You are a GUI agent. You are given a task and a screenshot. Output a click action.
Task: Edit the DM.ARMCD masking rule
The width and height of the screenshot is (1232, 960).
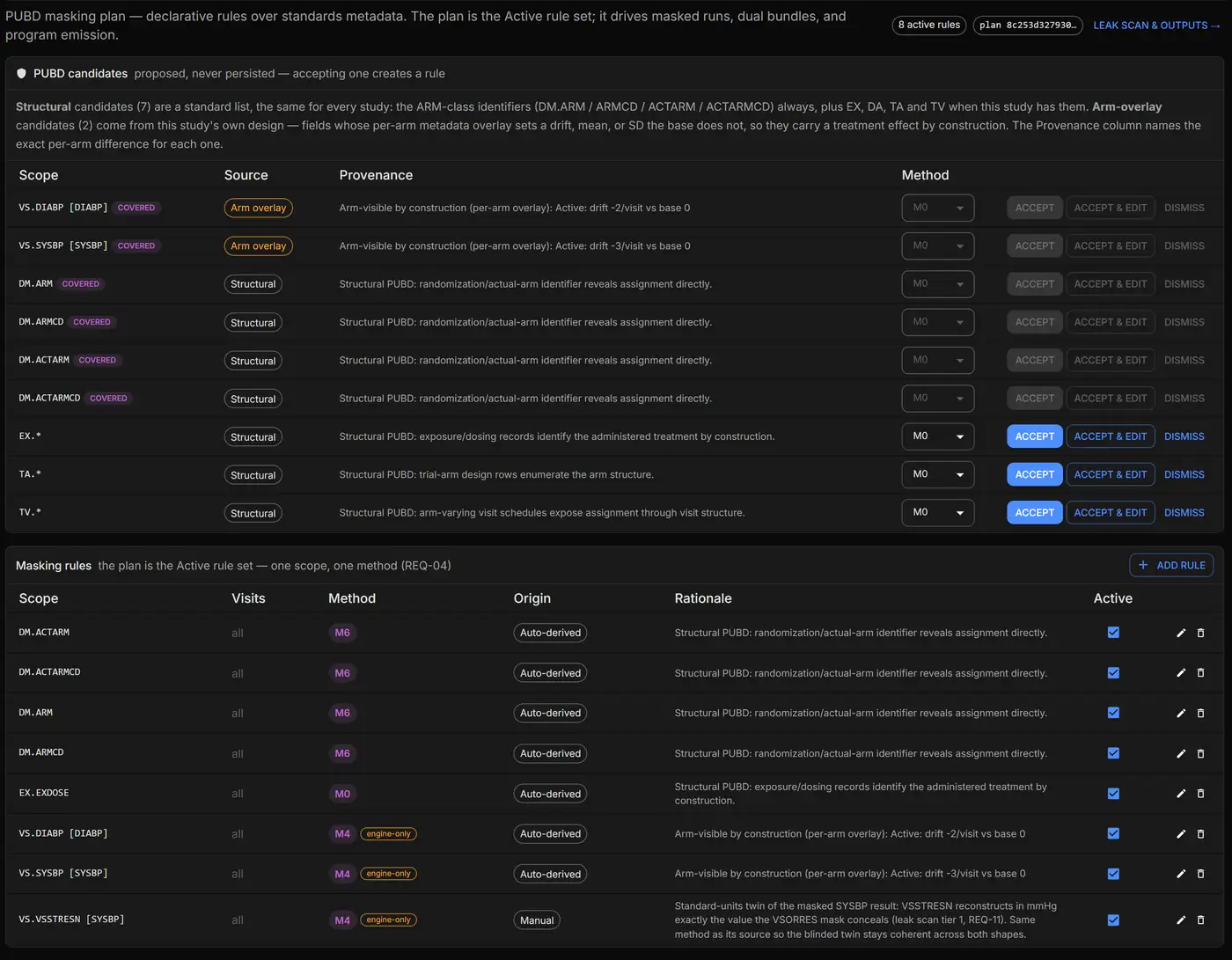pyautogui.click(x=1181, y=753)
